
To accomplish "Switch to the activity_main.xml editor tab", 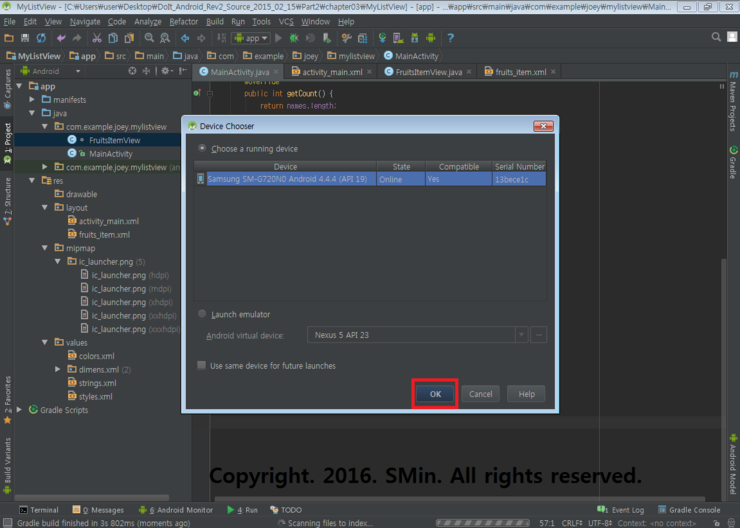I will [x=332, y=72].
